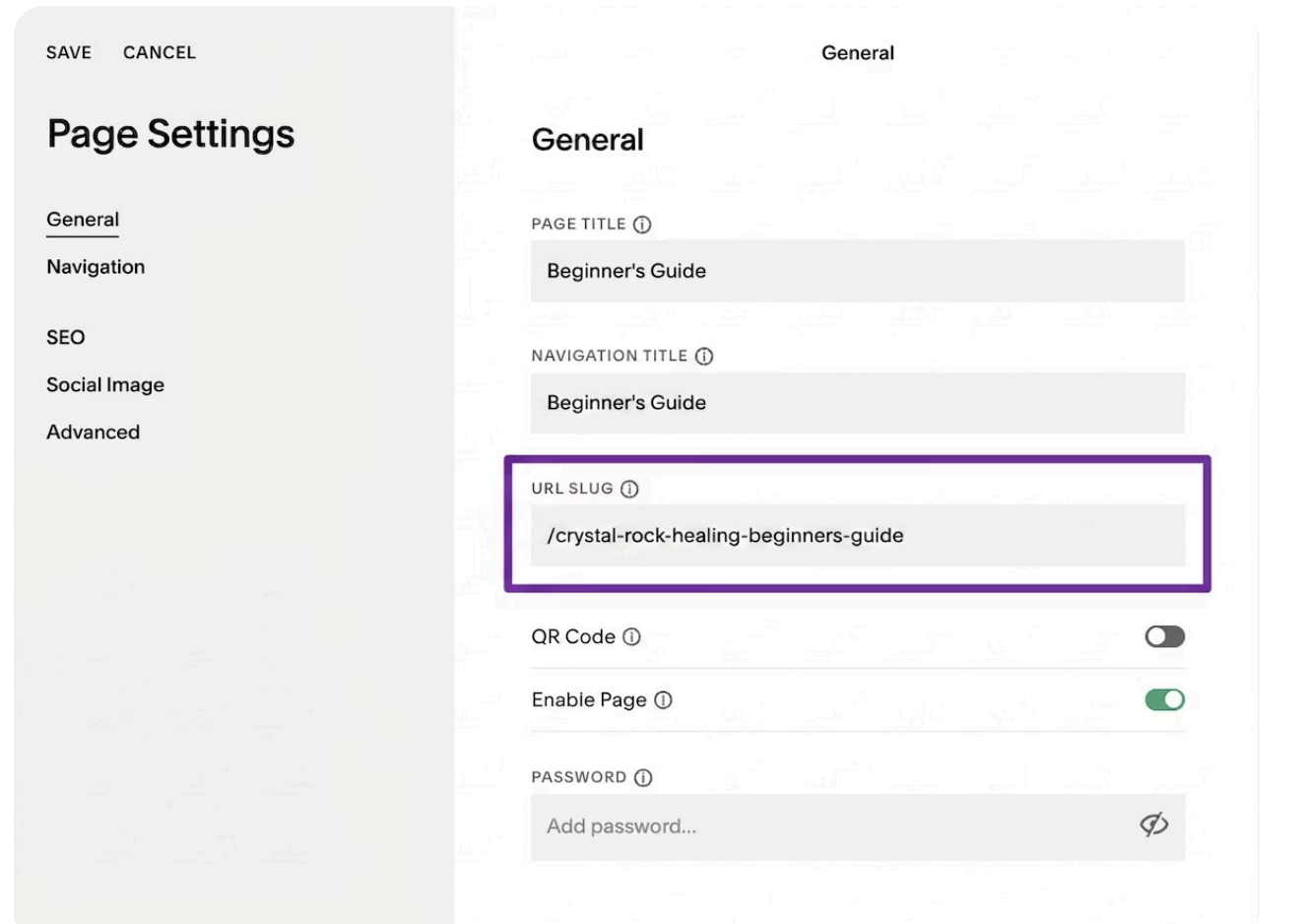
Task: Click the QR Code info icon
Action: [632, 637]
